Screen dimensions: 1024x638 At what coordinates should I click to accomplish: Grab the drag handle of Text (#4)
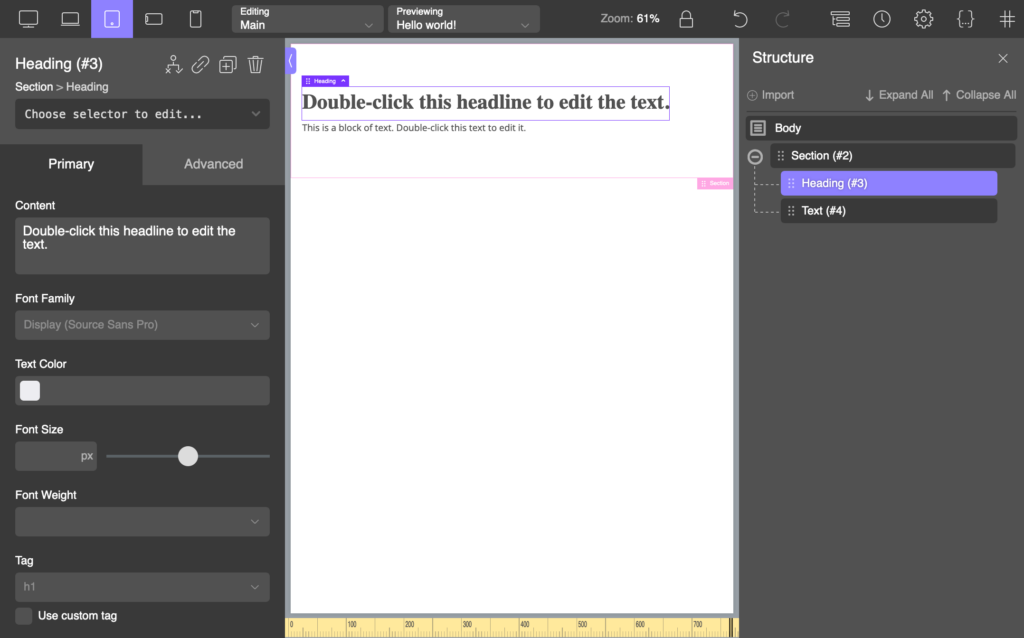click(x=791, y=210)
